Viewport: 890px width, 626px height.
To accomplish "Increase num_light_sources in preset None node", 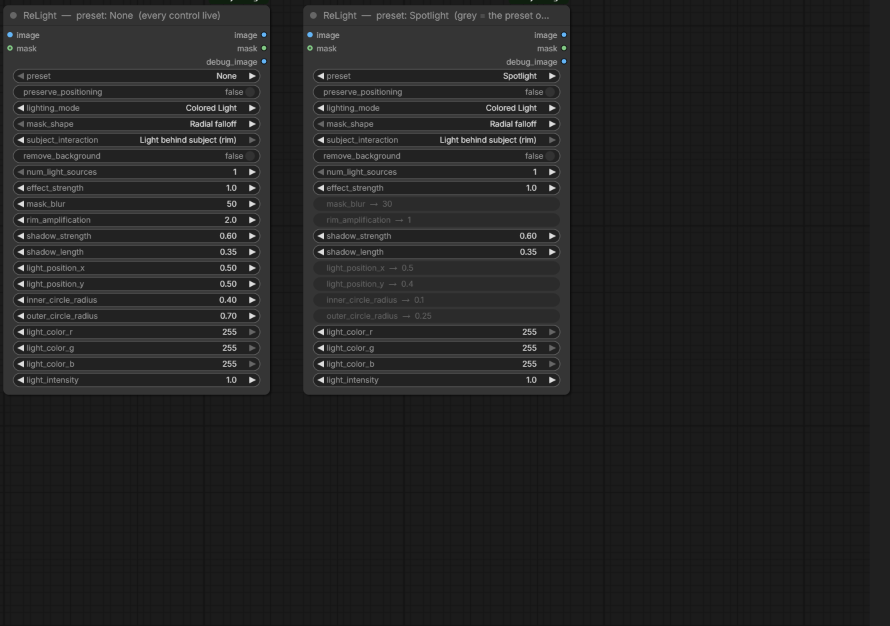I will coord(252,172).
